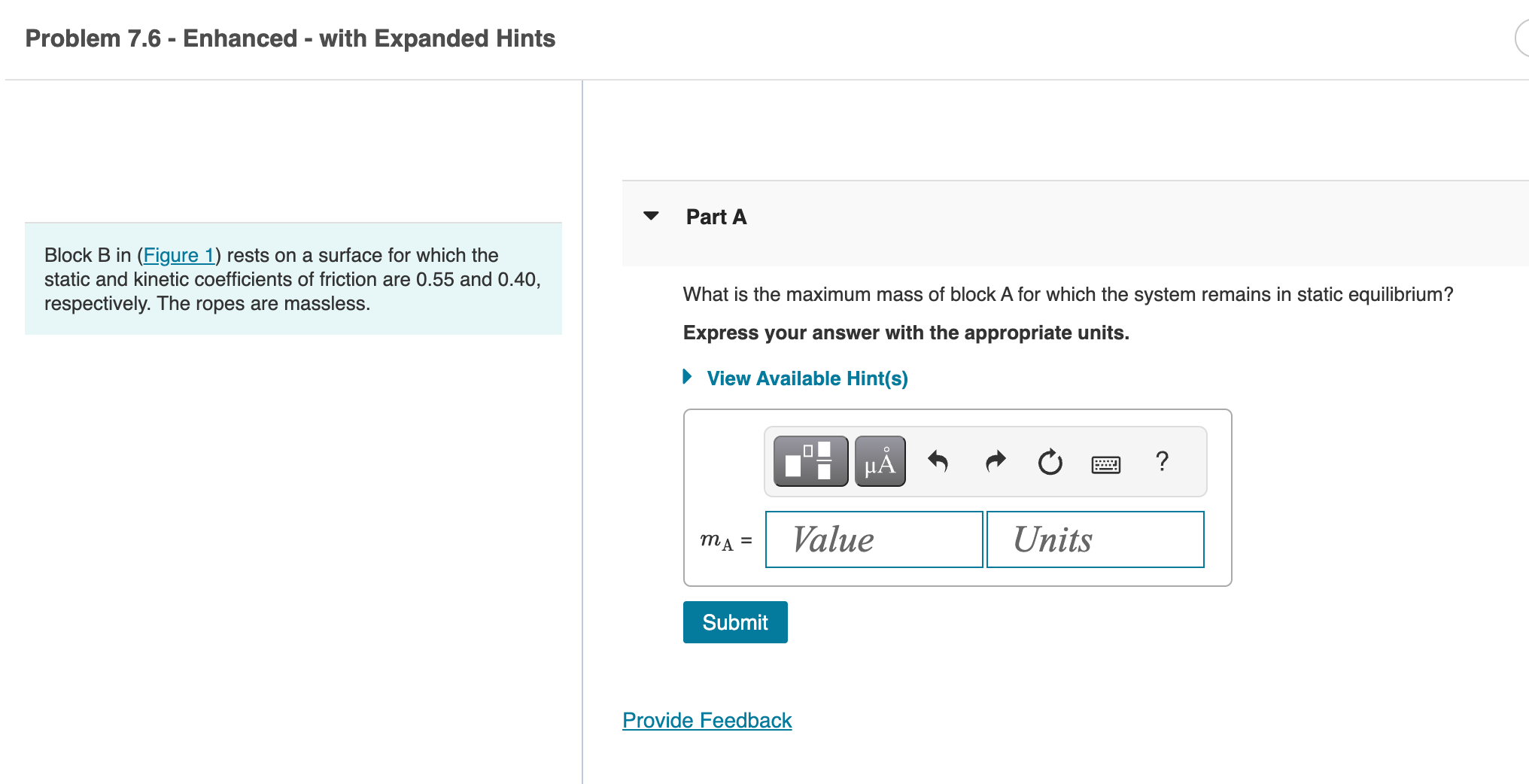The width and height of the screenshot is (1529, 784).
Task: Select the Part A heading
Action: (715, 217)
